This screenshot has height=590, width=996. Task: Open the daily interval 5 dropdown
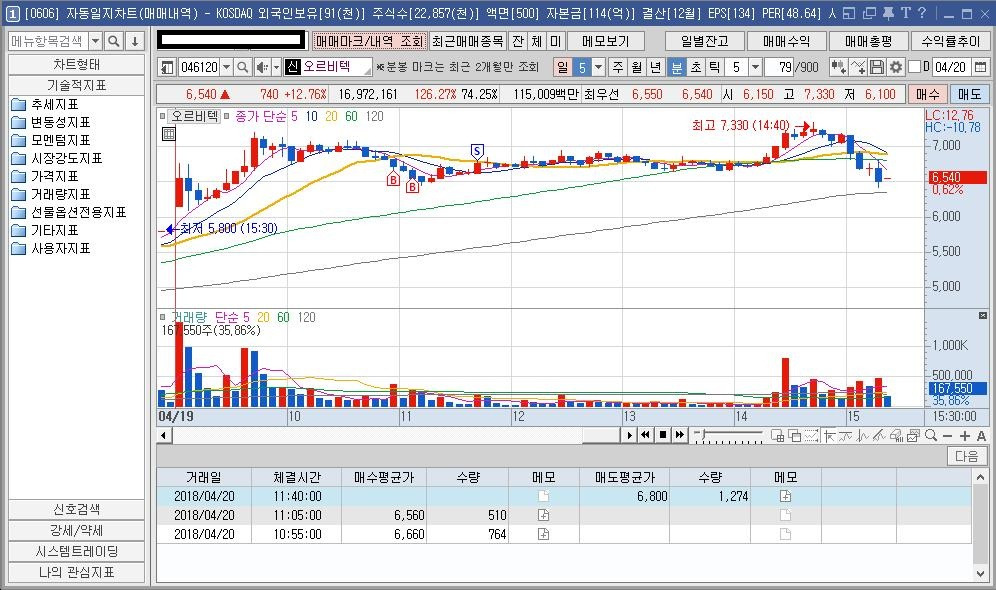click(x=598, y=67)
